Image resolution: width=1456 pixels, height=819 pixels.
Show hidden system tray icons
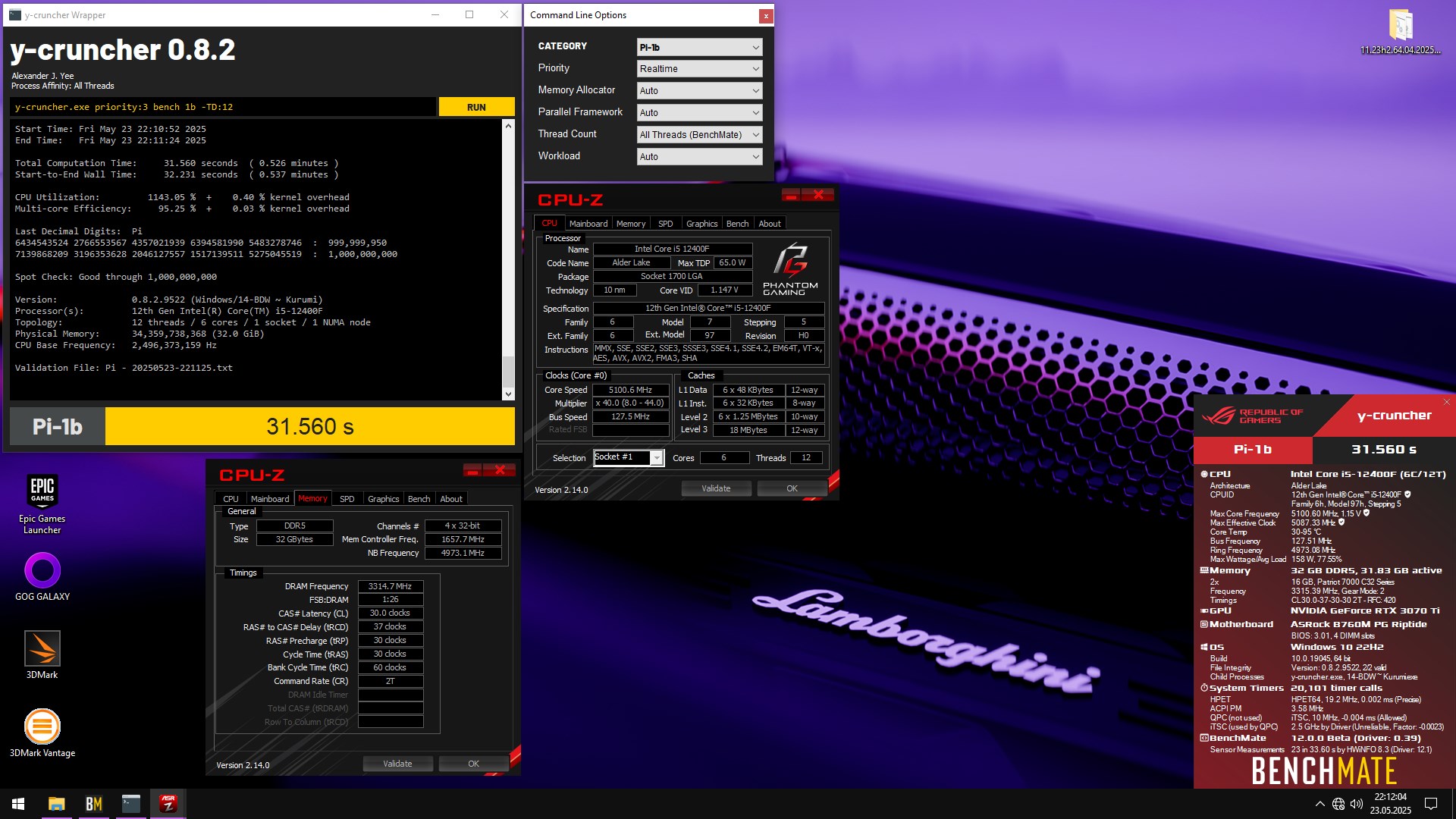pyautogui.click(x=1320, y=804)
